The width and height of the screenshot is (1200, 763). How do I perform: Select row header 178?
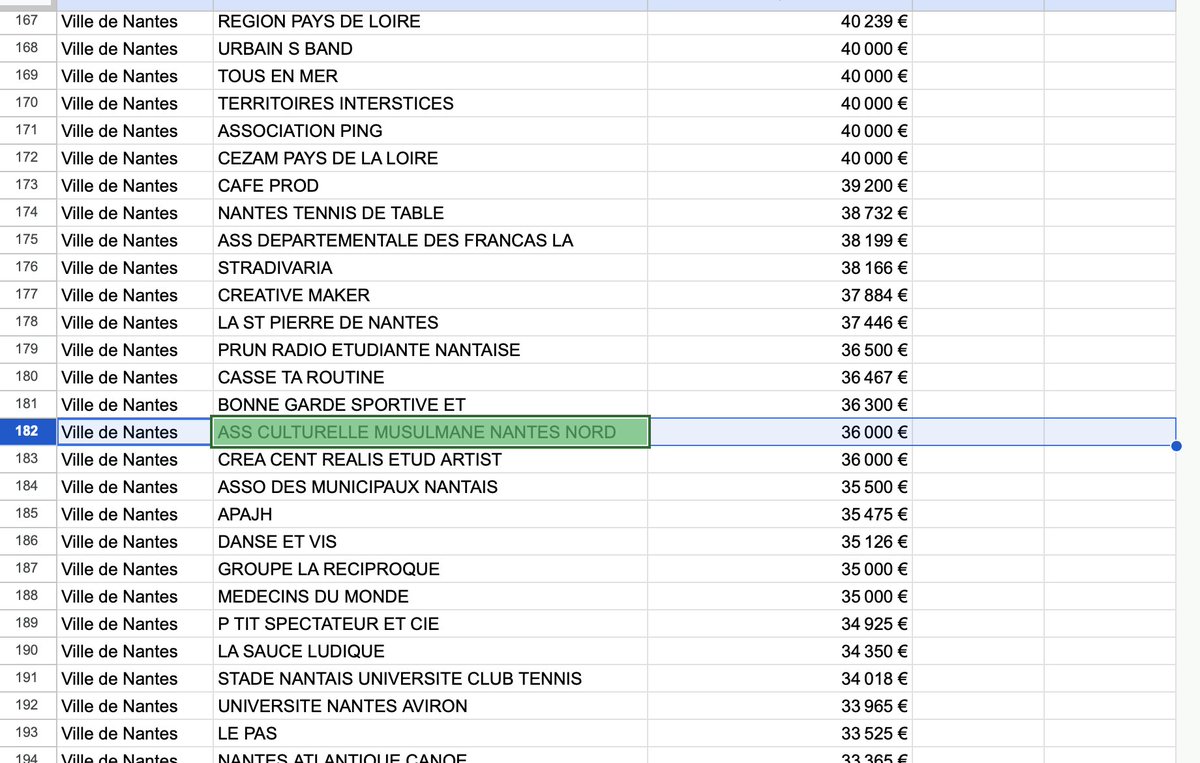[x=28, y=323]
